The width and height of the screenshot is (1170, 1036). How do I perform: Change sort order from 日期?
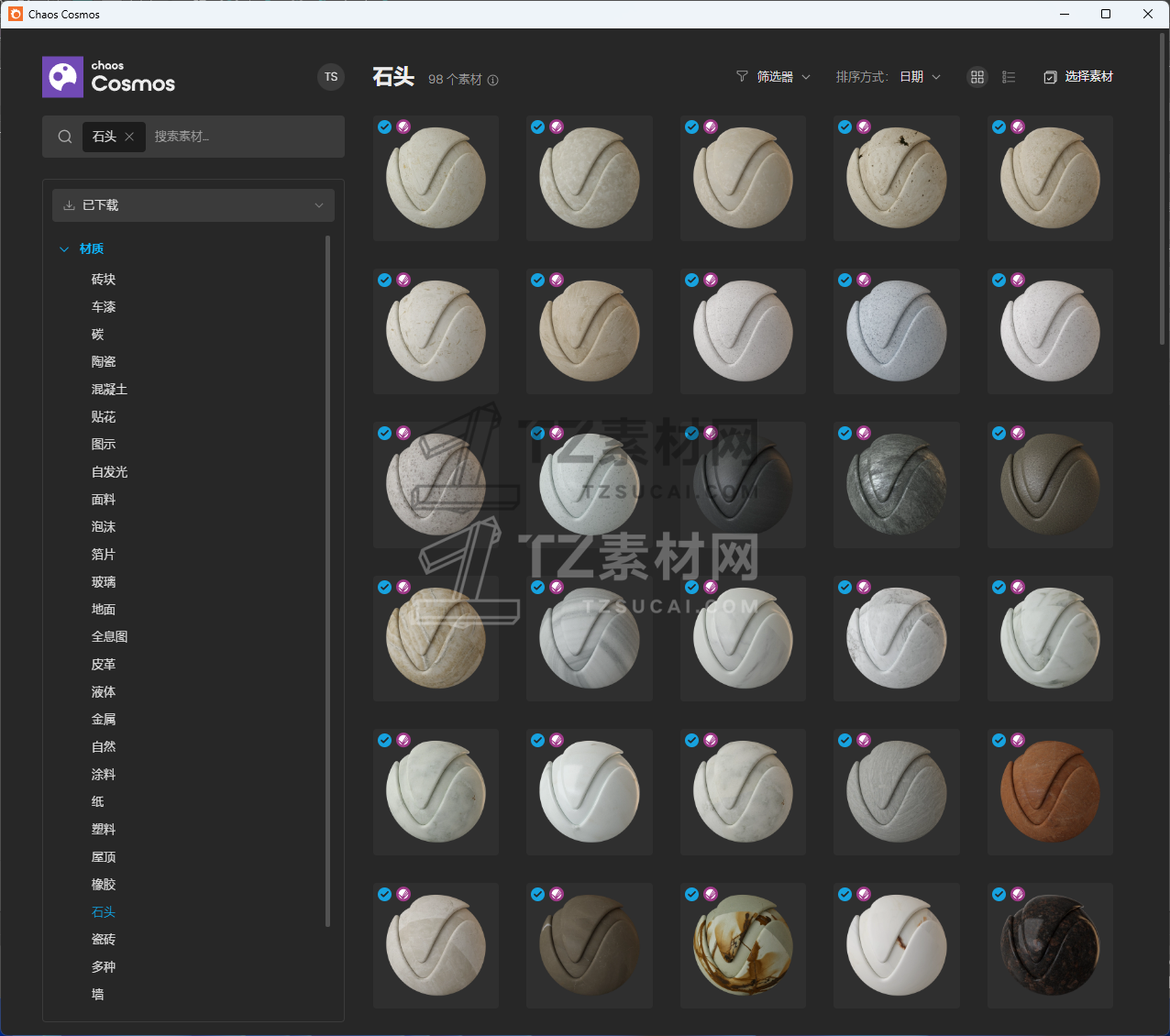click(x=920, y=77)
